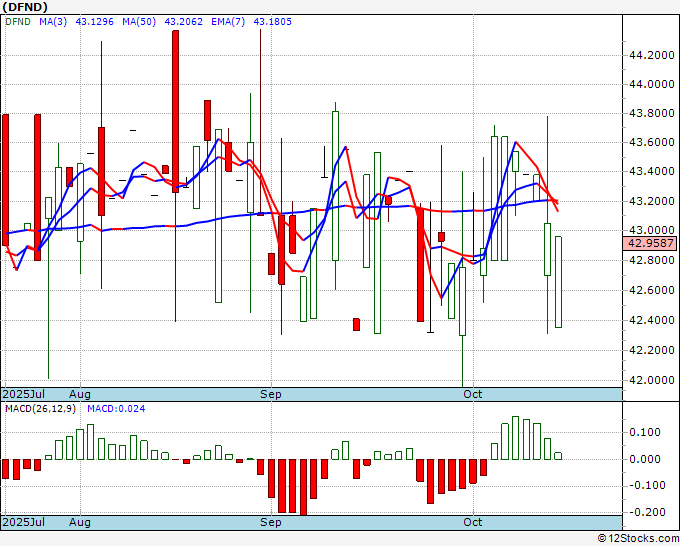This screenshot has height=546, width=680.
Task: Click the 42.0000 price axis label
Action: tap(651, 380)
